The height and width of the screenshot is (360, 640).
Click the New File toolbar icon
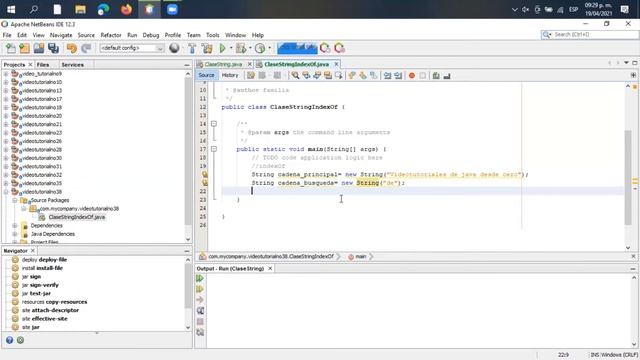(11, 48)
